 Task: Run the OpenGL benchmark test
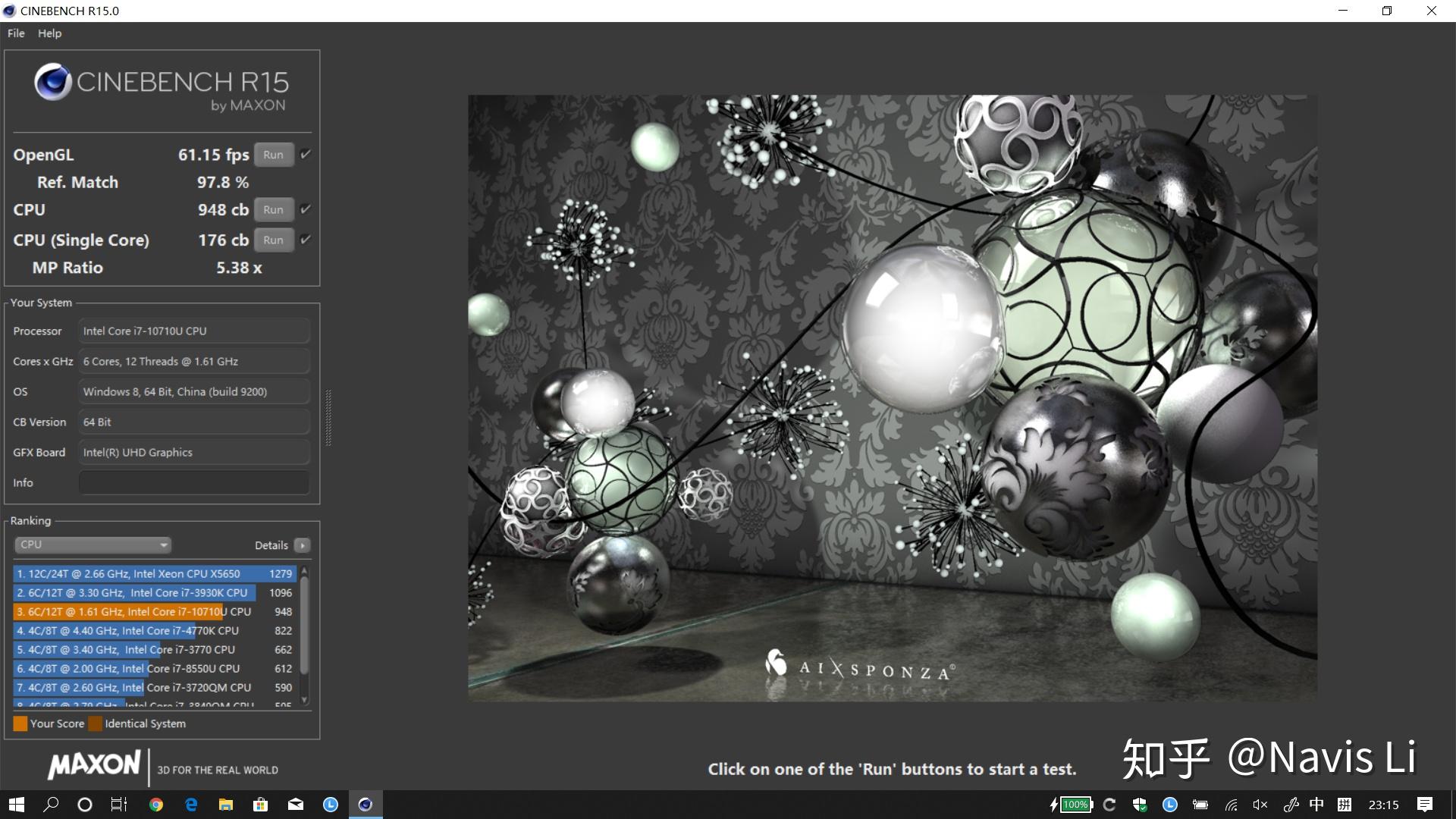click(x=273, y=155)
